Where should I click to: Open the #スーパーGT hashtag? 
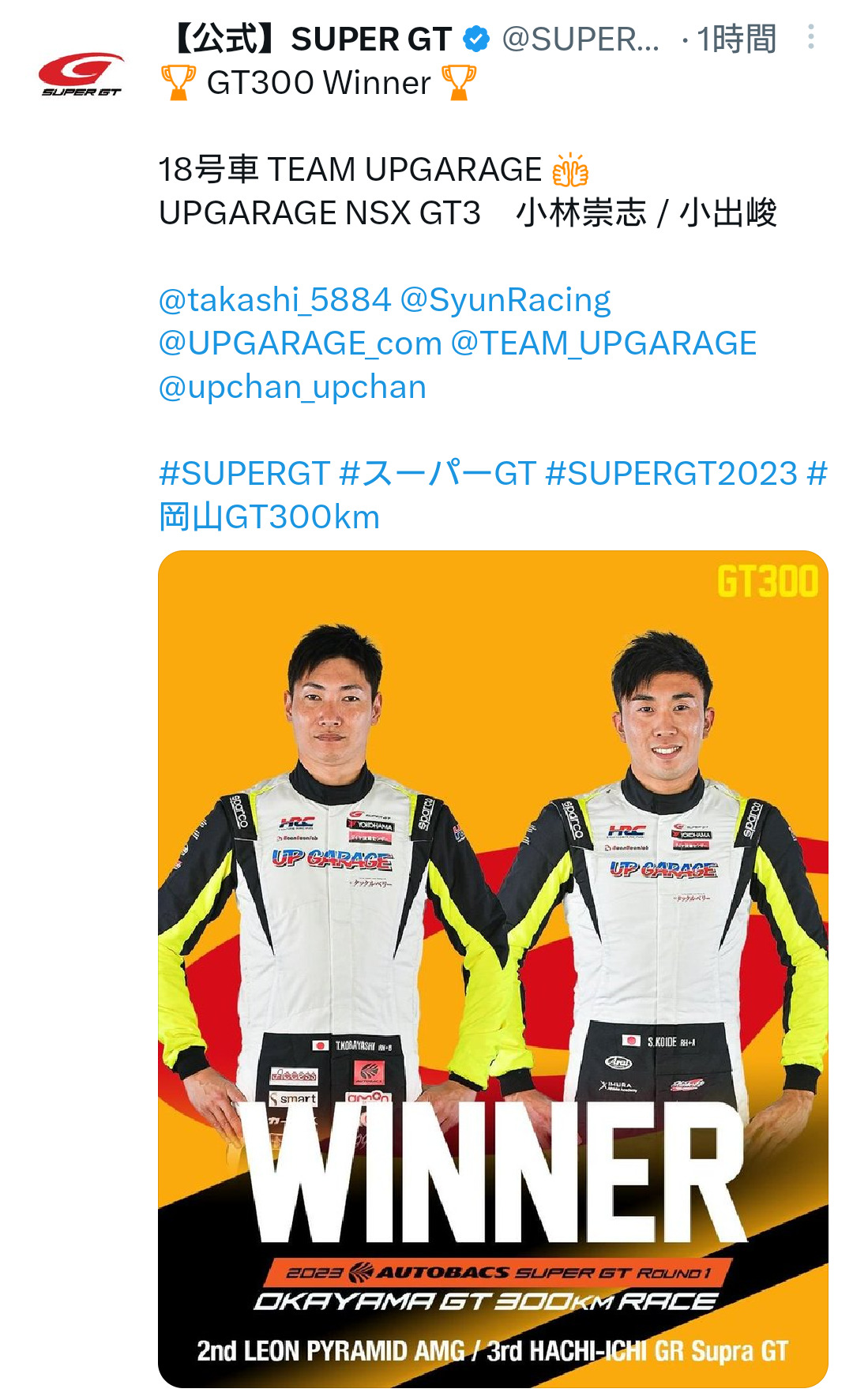click(438, 474)
